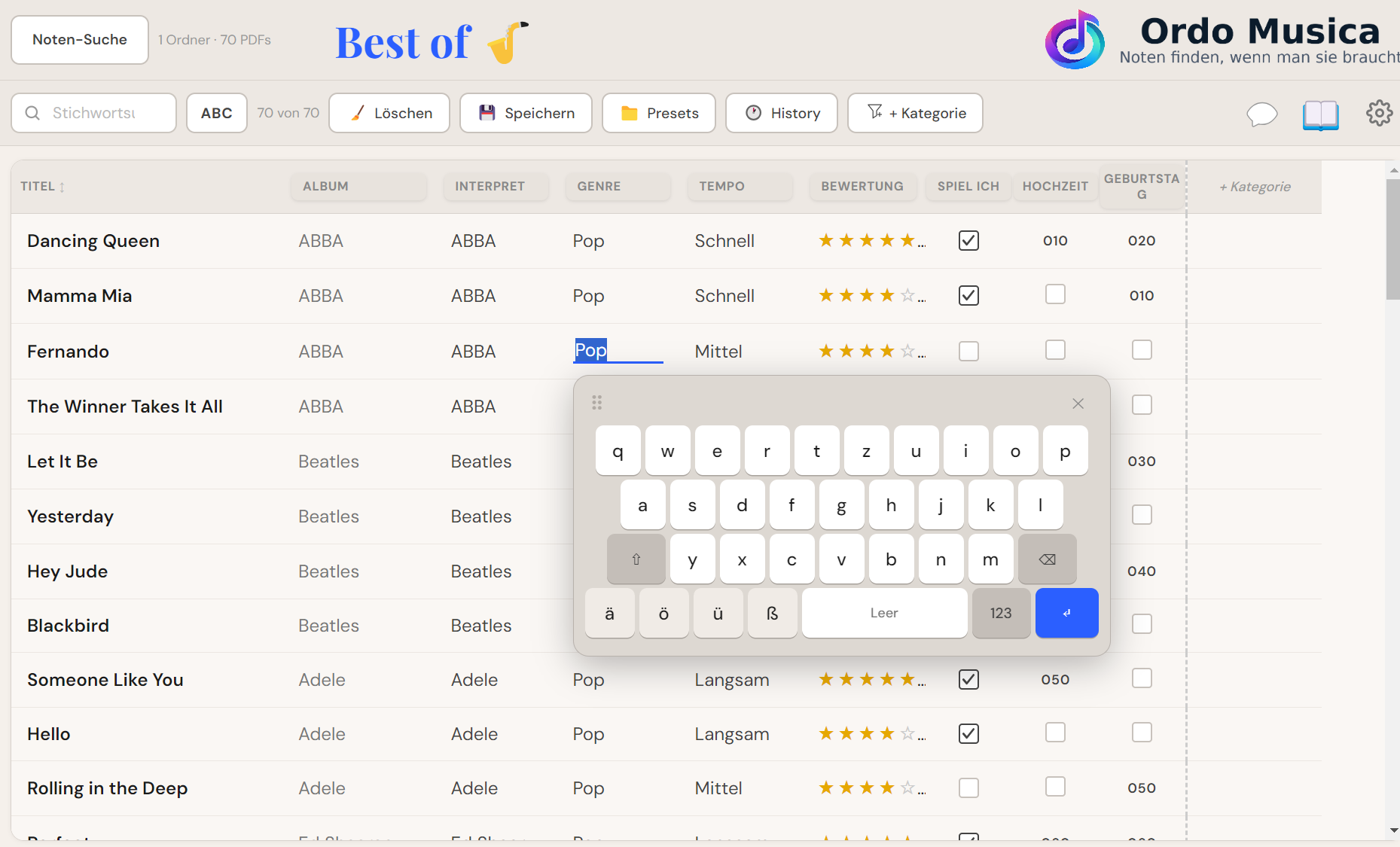This screenshot has width=1400, height=847.
Task: Open settings gear icon
Action: pos(1380,113)
